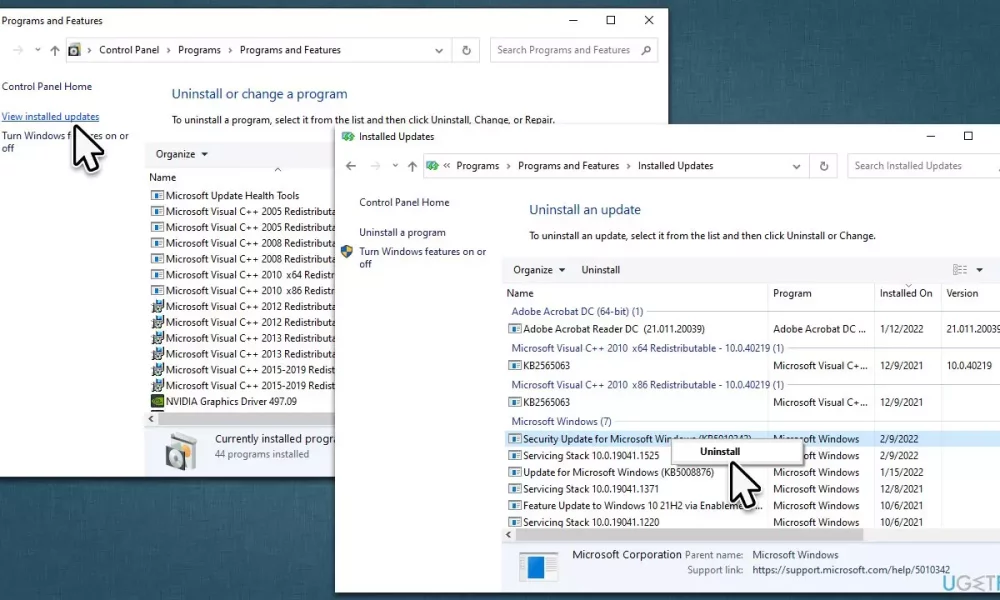This screenshot has height=600, width=1000.
Task: Click the icon beside Visual C++ 2010 x64 Redistributable program
Action: (157, 275)
